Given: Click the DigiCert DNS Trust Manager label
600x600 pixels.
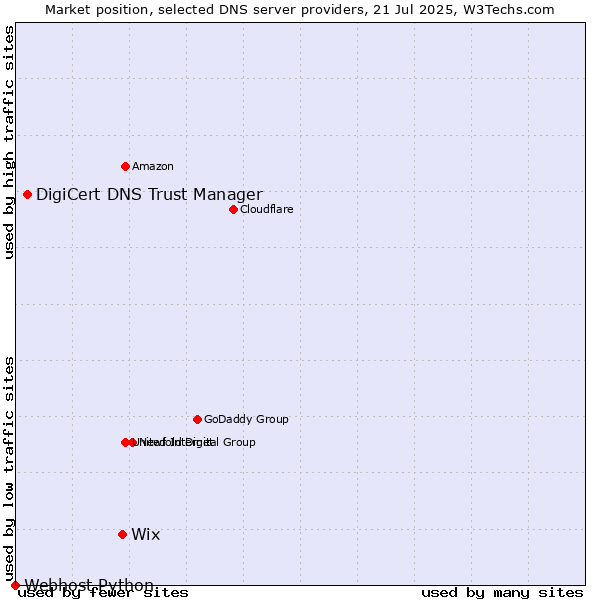Looking at the screenshot, I should (149, 194).
